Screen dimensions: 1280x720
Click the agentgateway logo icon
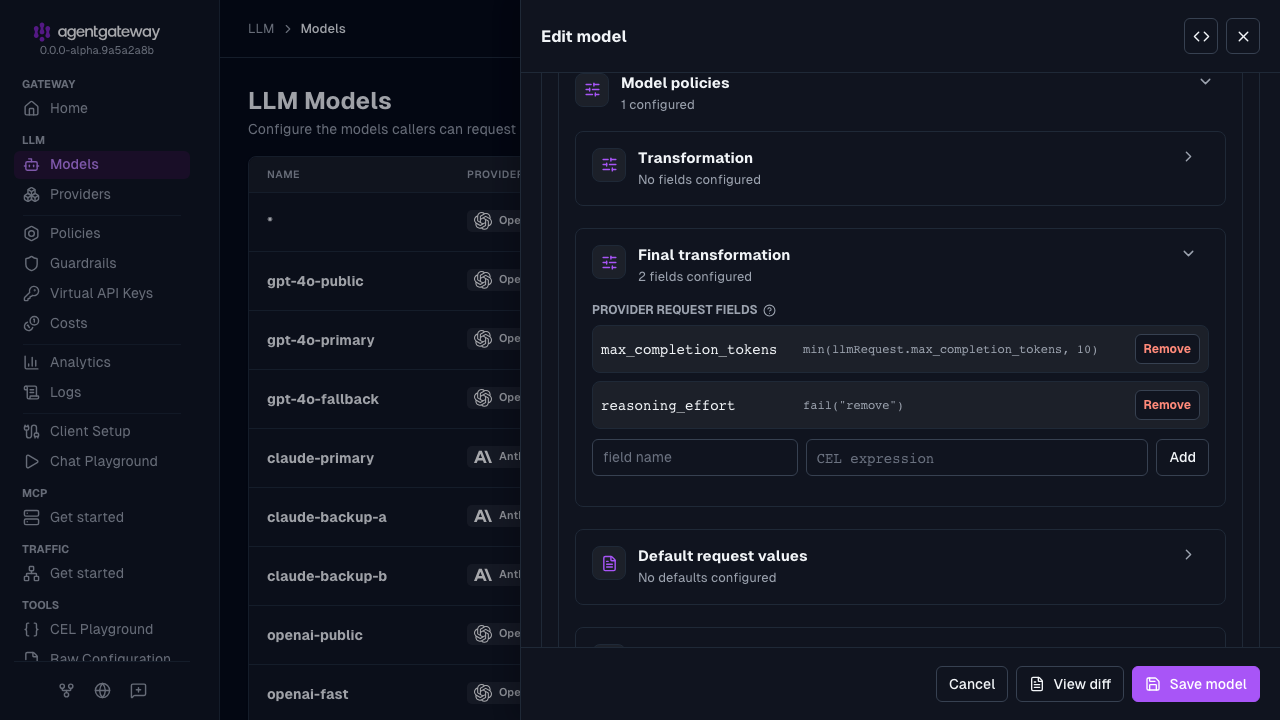[x=41, y=32]
